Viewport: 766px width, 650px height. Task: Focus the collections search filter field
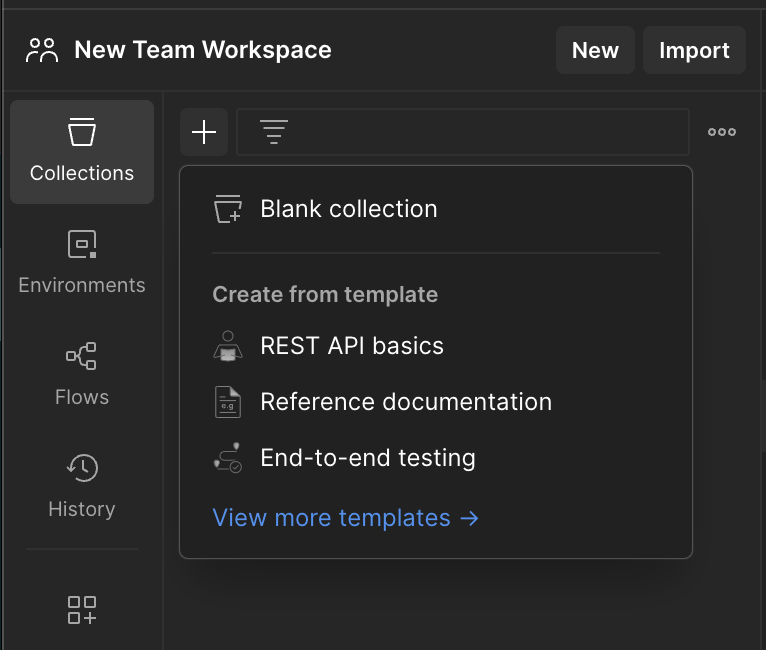click(x=463, y=132)
